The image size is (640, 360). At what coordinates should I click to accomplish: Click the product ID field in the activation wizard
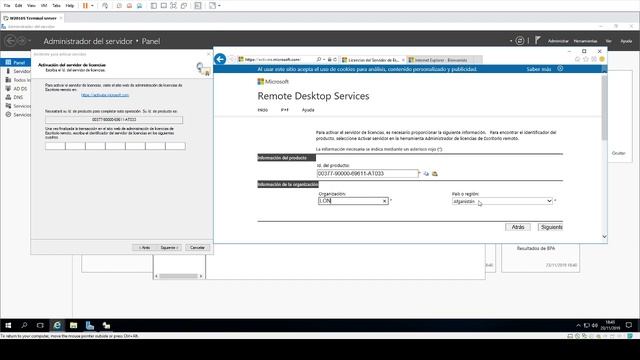pyautogui.click(x=114, y=120)
